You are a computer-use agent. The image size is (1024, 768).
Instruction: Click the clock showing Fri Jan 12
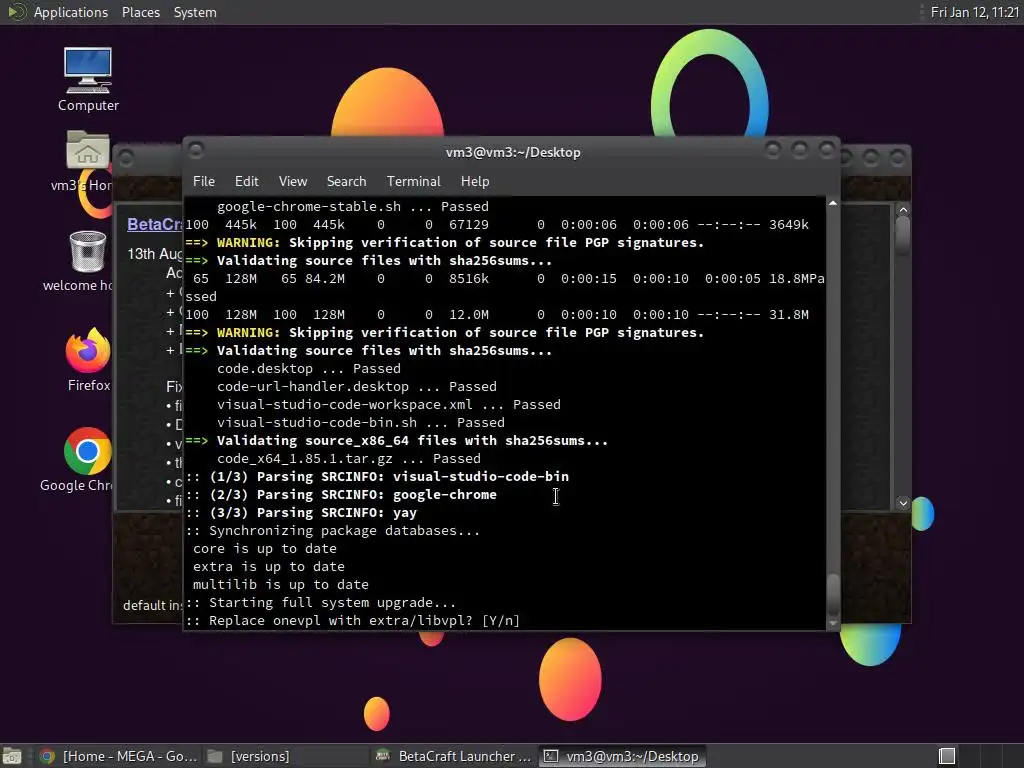coord(974,12)
